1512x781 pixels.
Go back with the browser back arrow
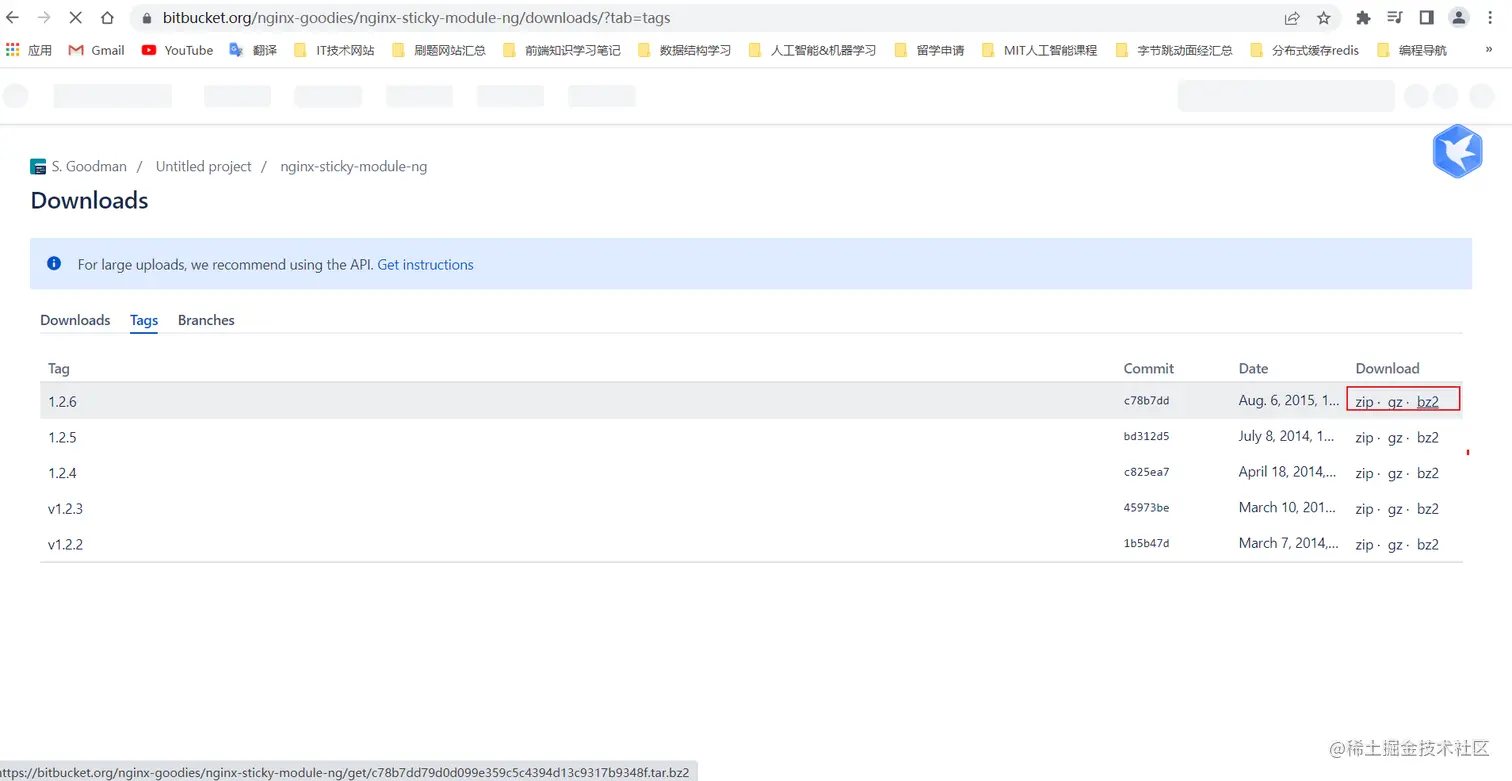[x=13, y=18]
